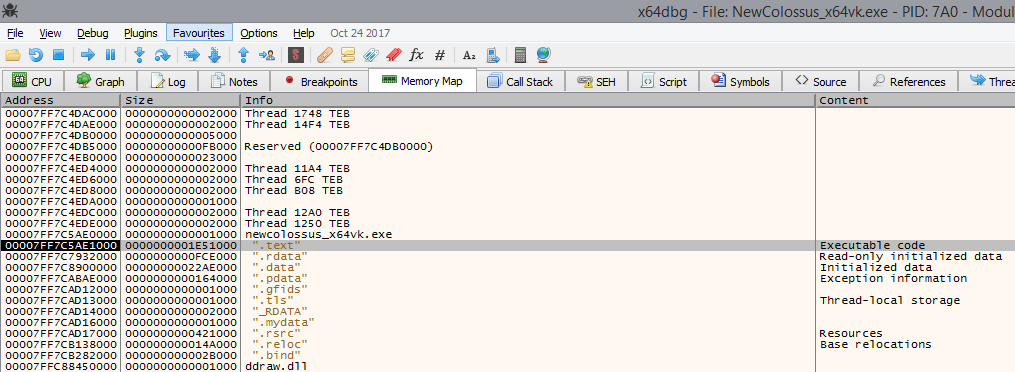Click the Find Intermodular Calls phone icon

[x=492, y=55]
